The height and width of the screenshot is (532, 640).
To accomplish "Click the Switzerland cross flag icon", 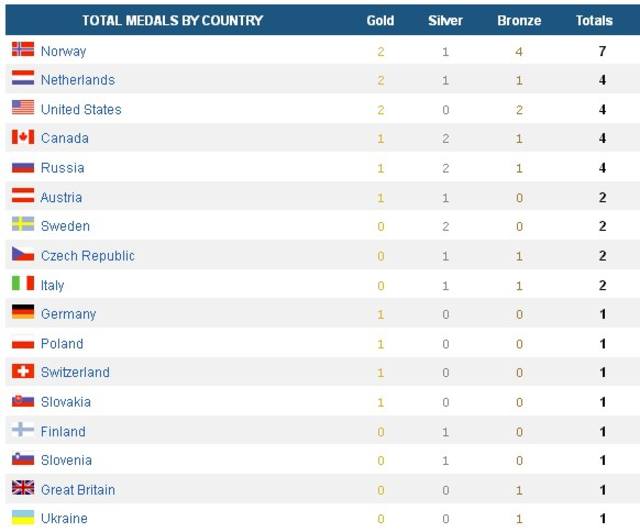I will pyautogui.click(x=23, y=371).
